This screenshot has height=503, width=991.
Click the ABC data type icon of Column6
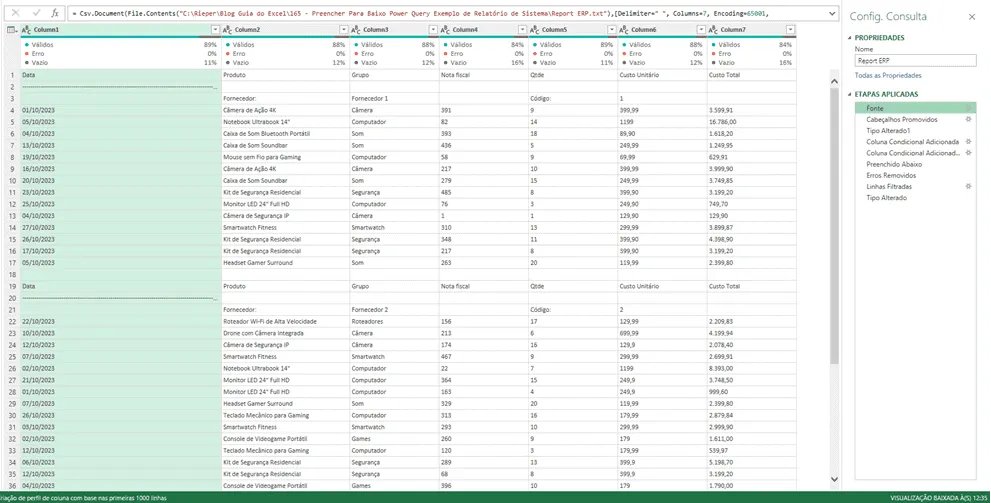pyautogui.click(x=624, y=30)
